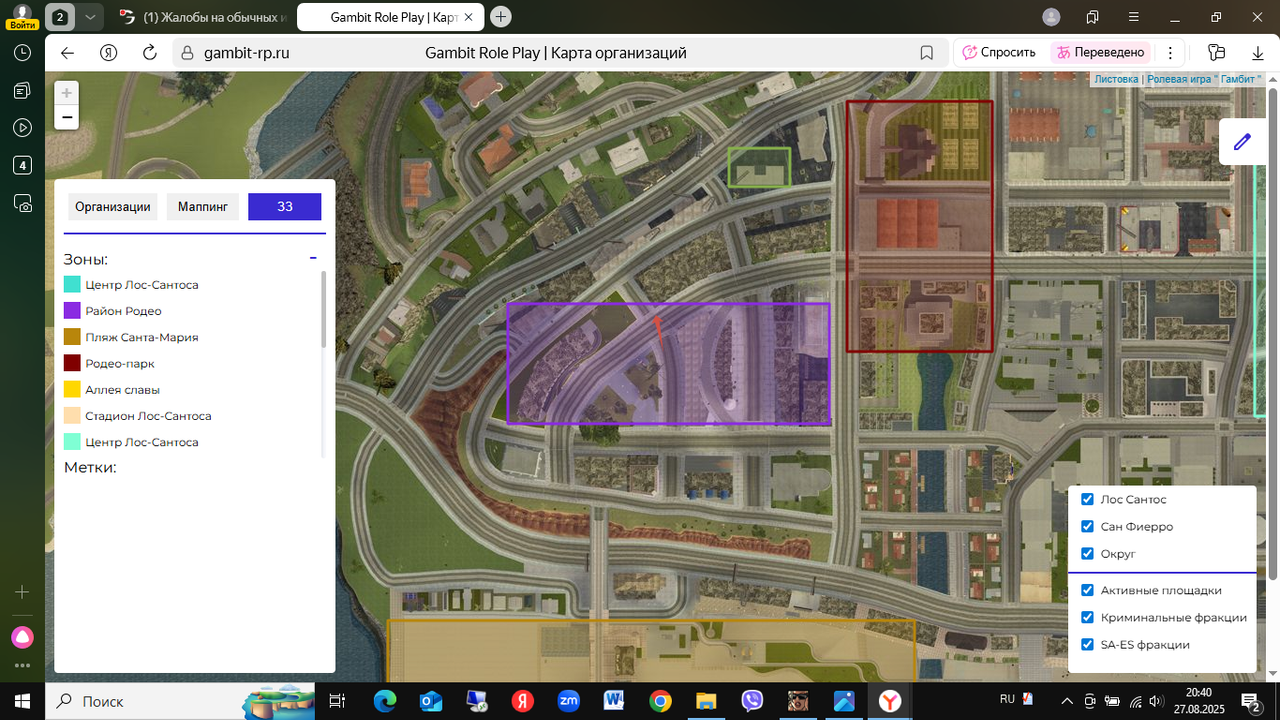The width and height of the screenshot is (1280, 720).
Task: Open the sidebar three-dot more options
Action: pos(22,664)
